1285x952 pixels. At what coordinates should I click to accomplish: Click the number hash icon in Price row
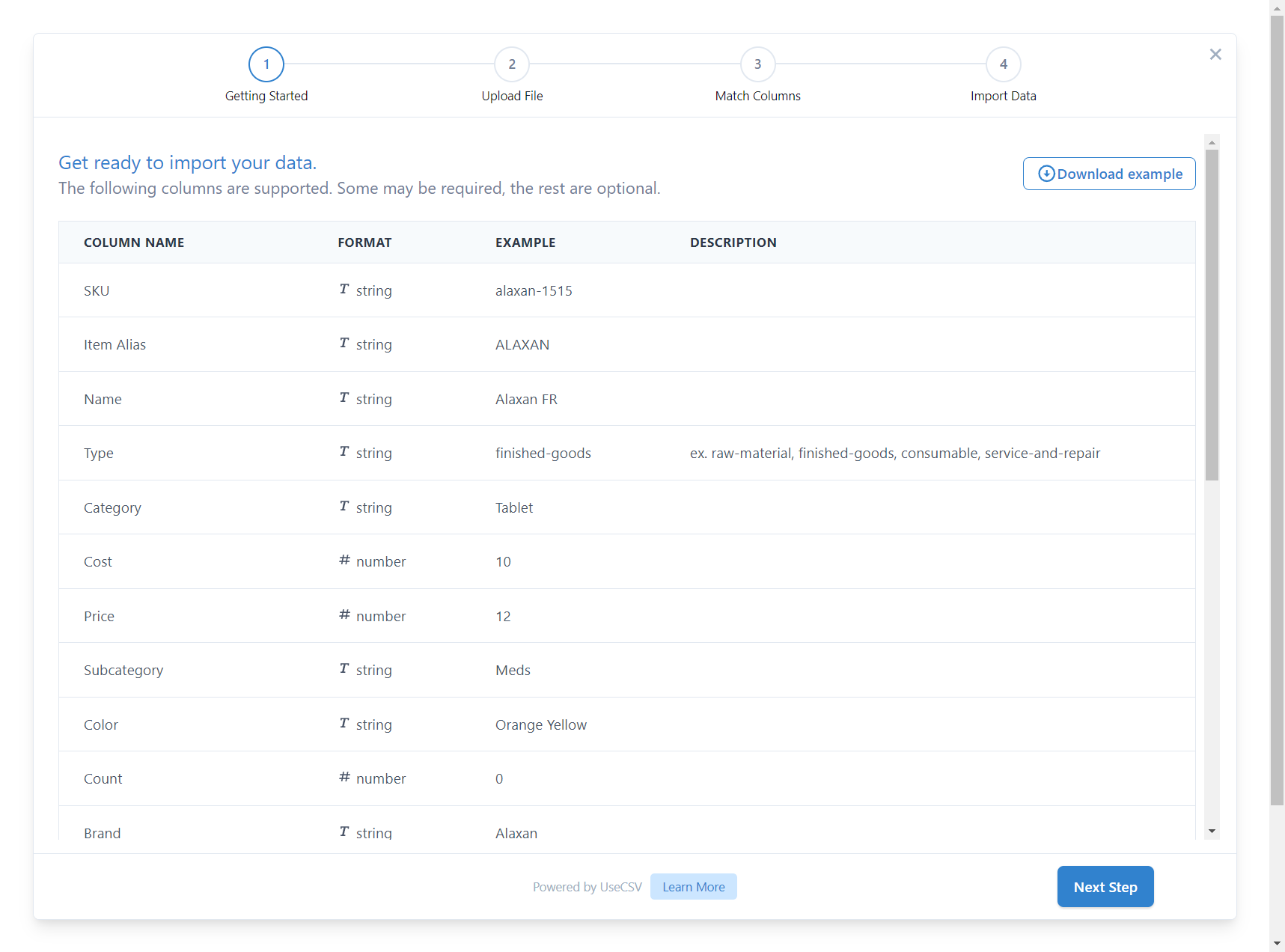pos(344,614)
